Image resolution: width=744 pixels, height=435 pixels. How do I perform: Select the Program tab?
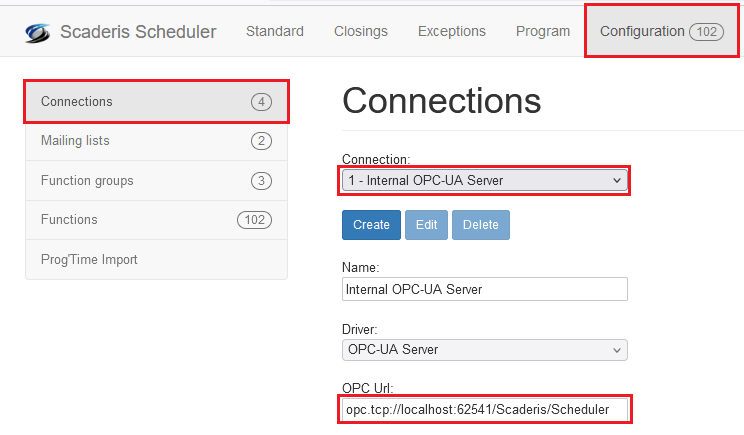pyautogui.click(x=543, y=31)
